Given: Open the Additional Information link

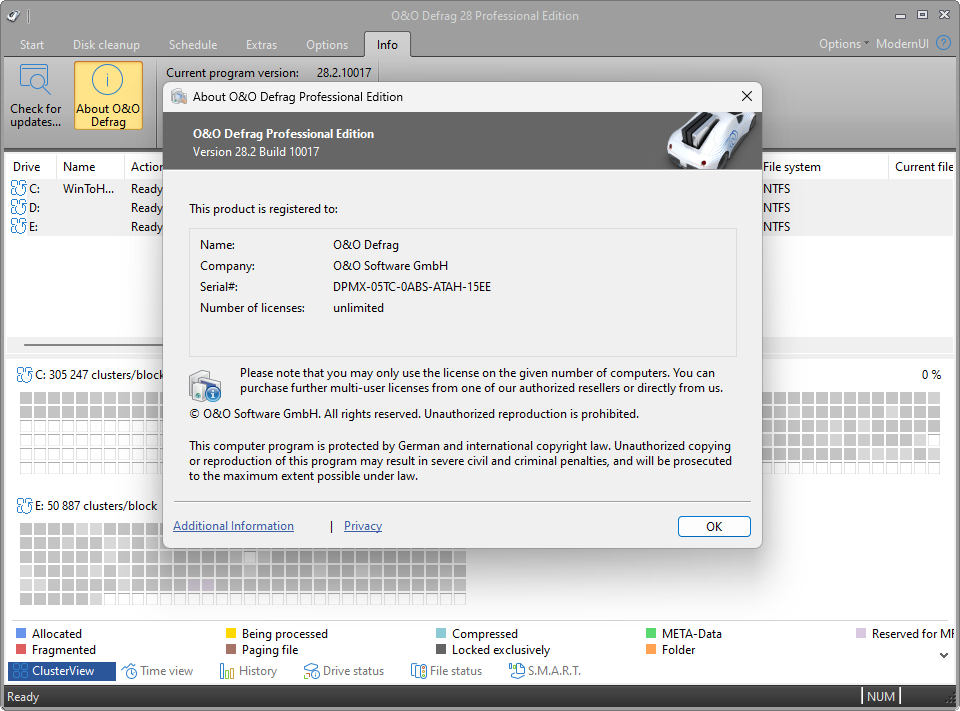Looking at the screenshot, I should (233, 525).
